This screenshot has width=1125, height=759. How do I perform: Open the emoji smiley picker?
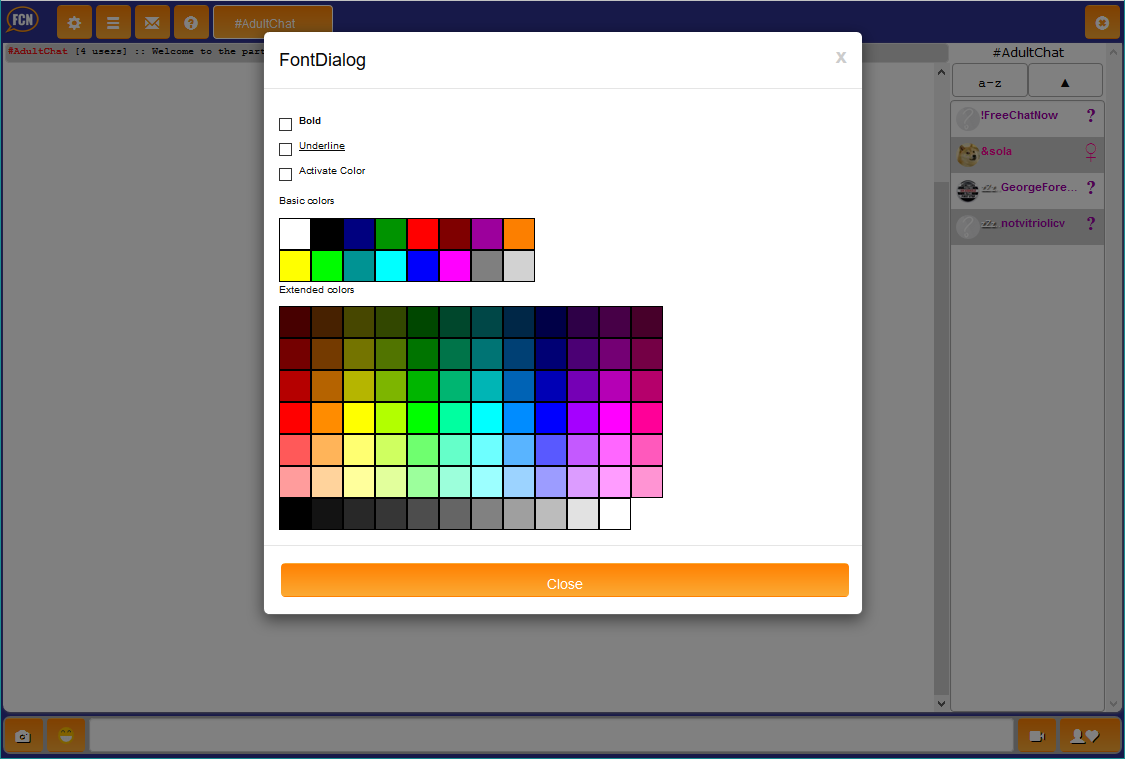click(66, 736)
